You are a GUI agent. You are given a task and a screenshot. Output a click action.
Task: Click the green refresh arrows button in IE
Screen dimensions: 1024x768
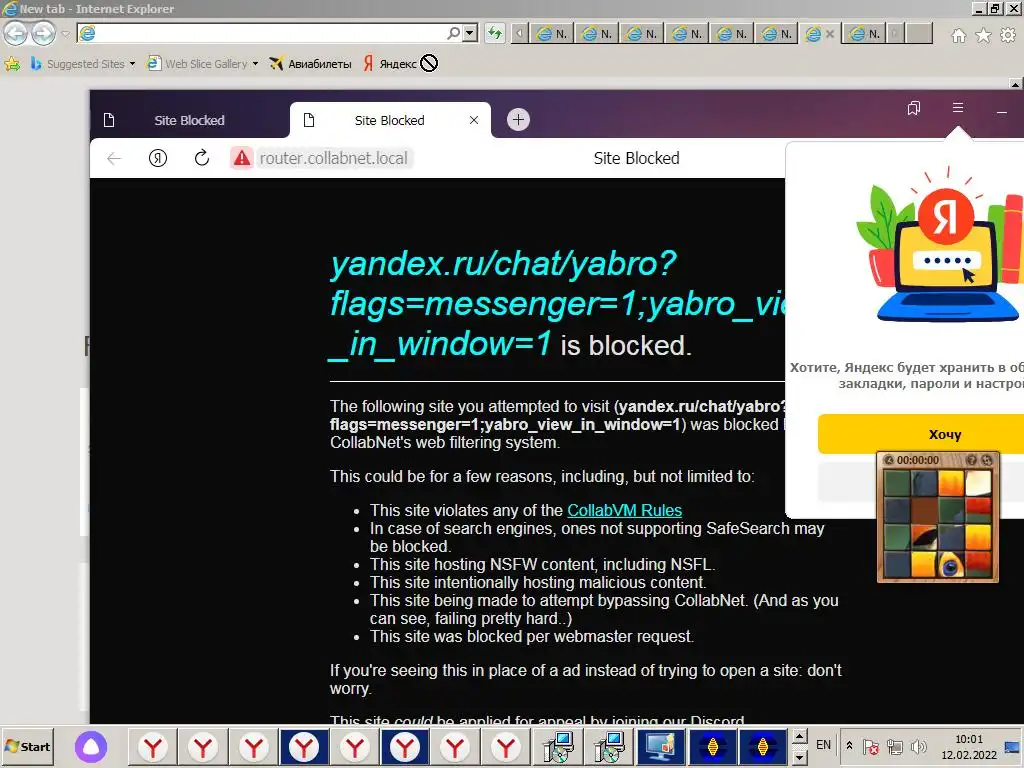point(495,33)
